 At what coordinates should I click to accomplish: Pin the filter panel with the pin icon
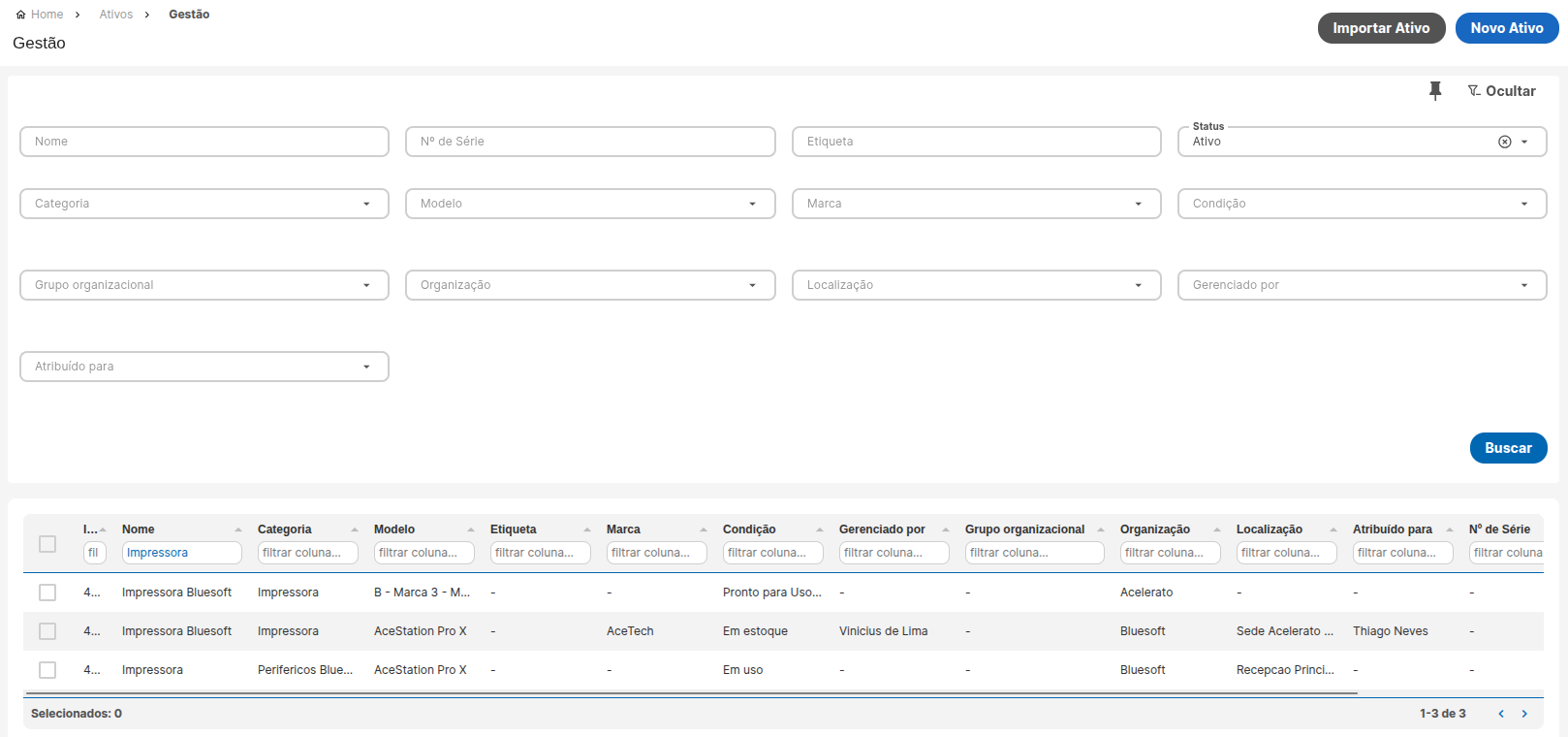(x=1435, y=91)
